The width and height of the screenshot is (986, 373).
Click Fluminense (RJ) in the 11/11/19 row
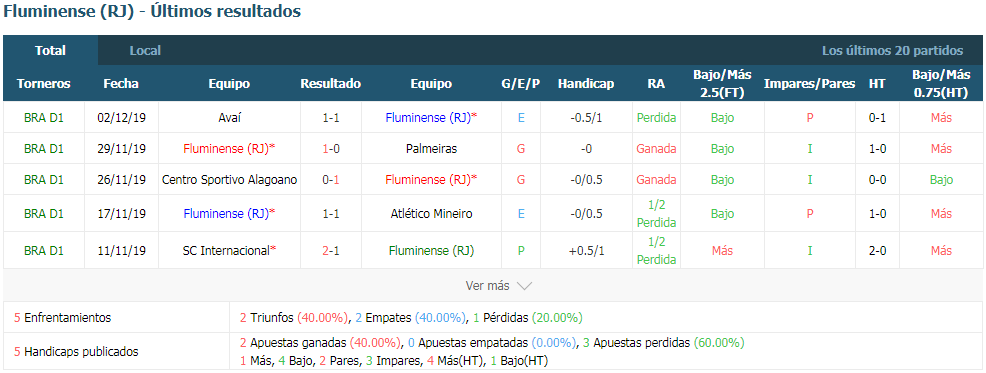[431, 250]
